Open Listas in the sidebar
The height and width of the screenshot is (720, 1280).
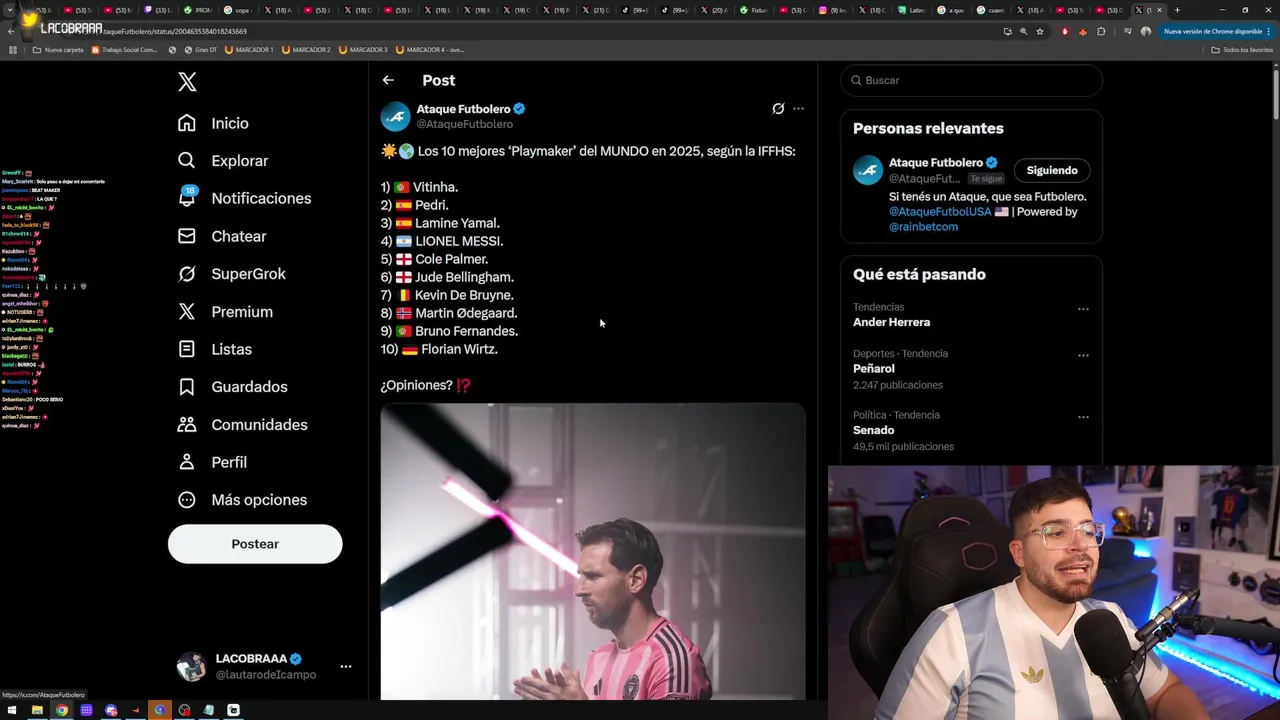(x=214, y=349)
